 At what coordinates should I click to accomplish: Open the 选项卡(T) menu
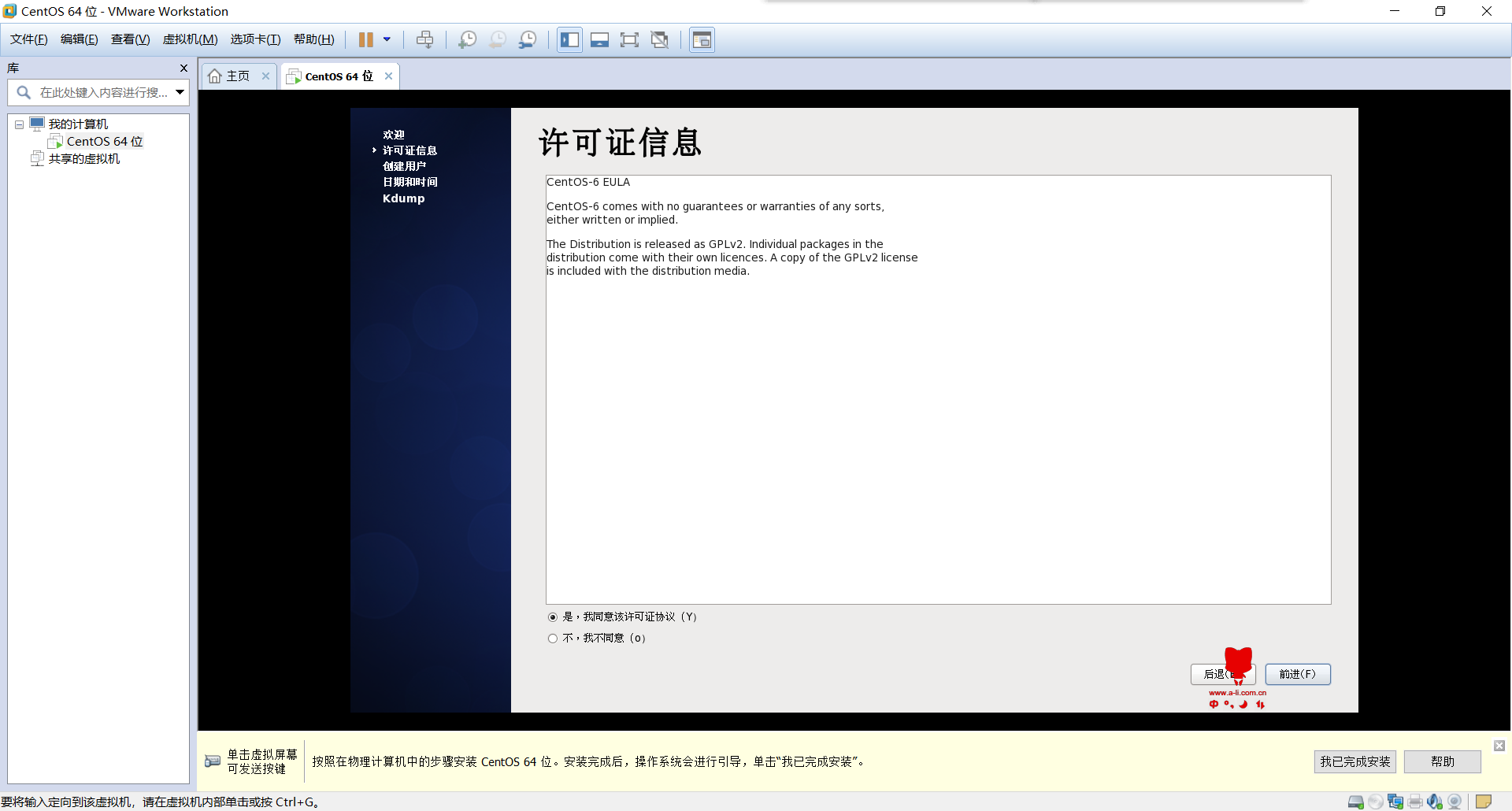(255, 39)
